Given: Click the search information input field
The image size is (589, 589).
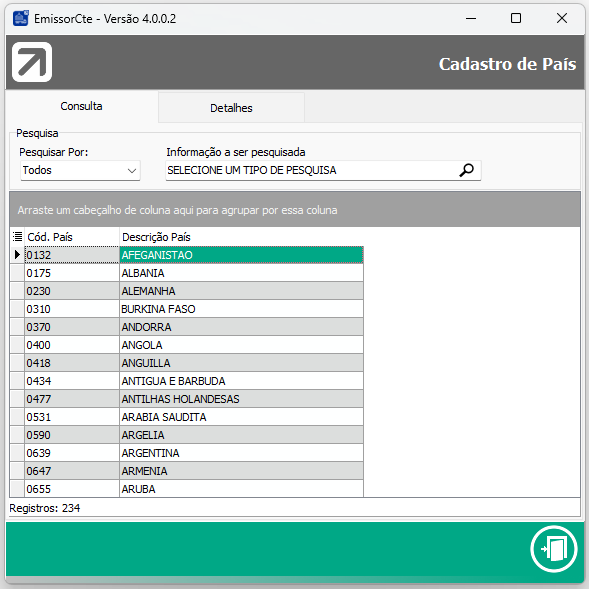Looking at the screenshot, I should click(x=311, y=171).
